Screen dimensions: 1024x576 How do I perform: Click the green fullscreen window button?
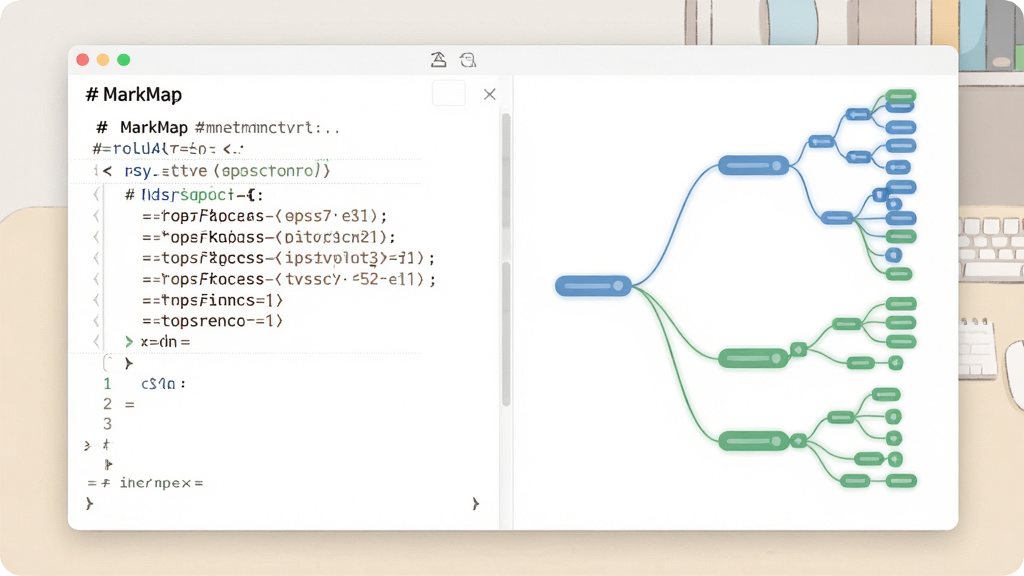click(x=123, y=60)
